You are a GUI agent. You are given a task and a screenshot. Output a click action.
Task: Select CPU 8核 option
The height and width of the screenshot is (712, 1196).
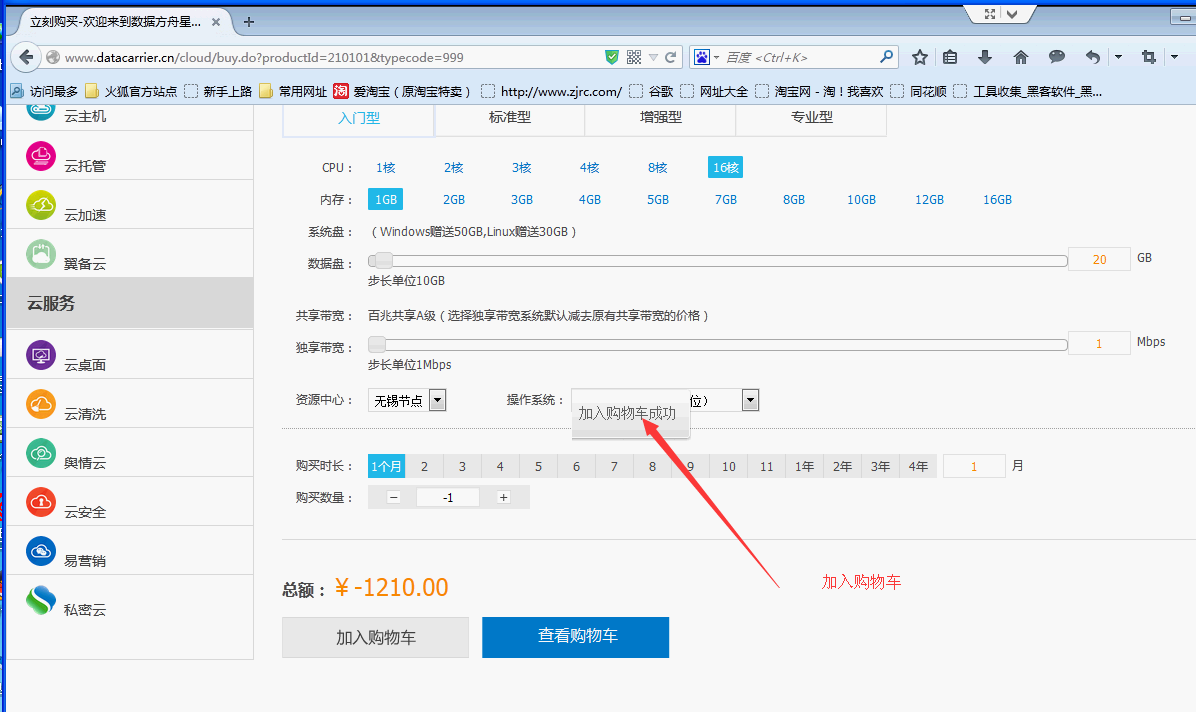(657, 168)
